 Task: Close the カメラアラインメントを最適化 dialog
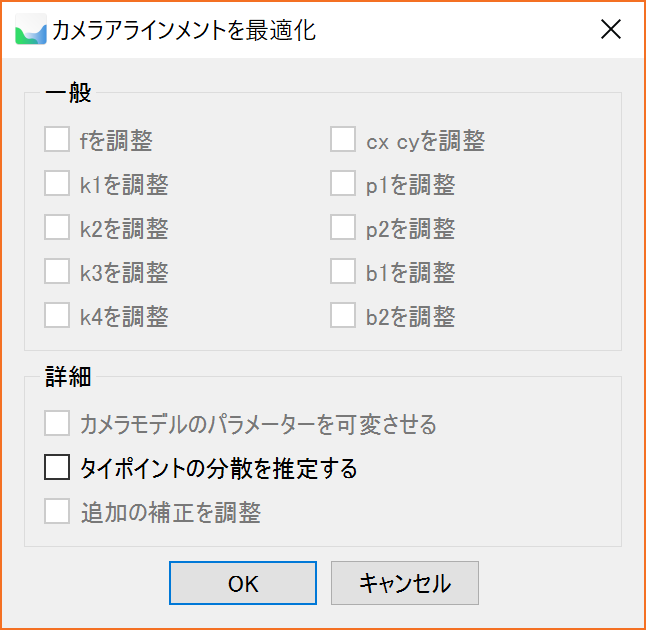[611, 30]
